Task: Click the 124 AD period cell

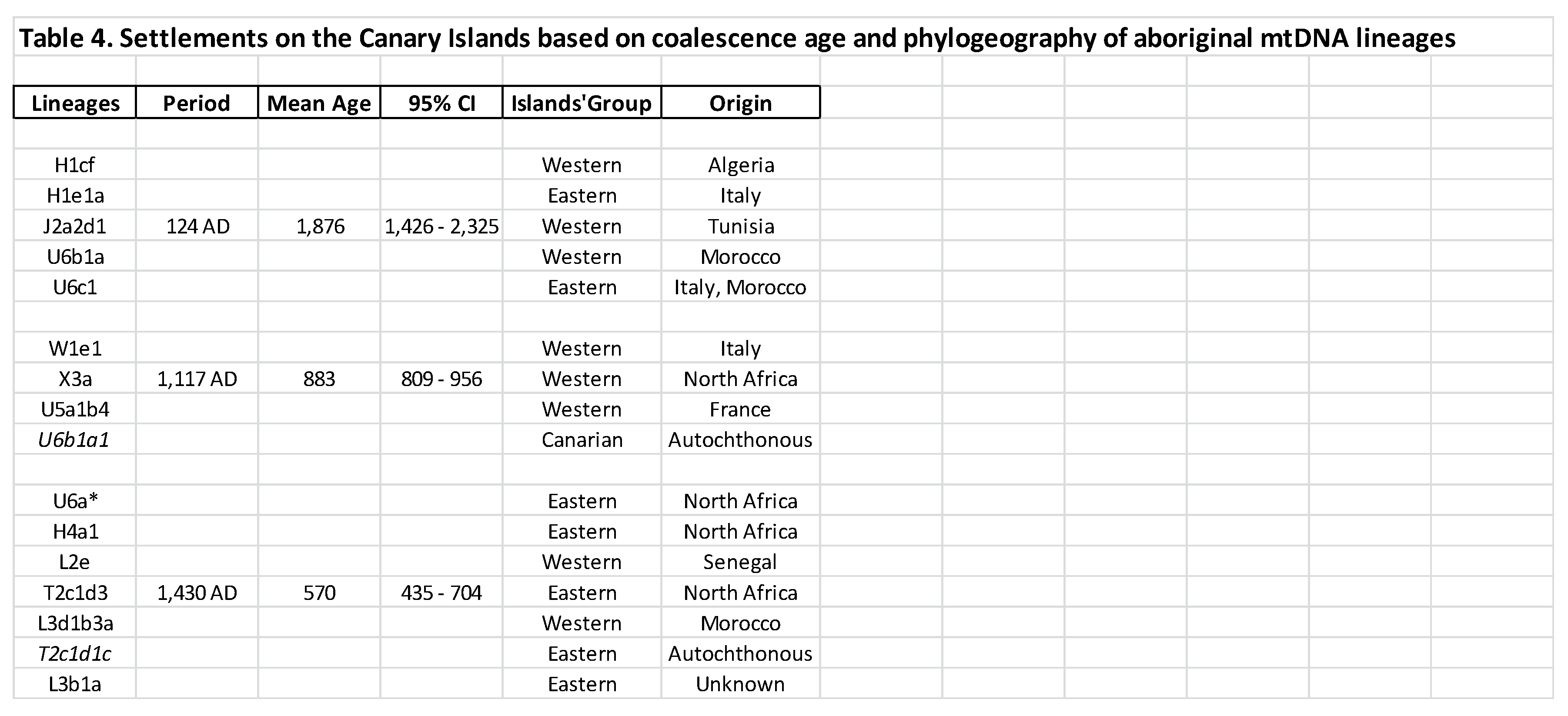Action: coord(197,226)
